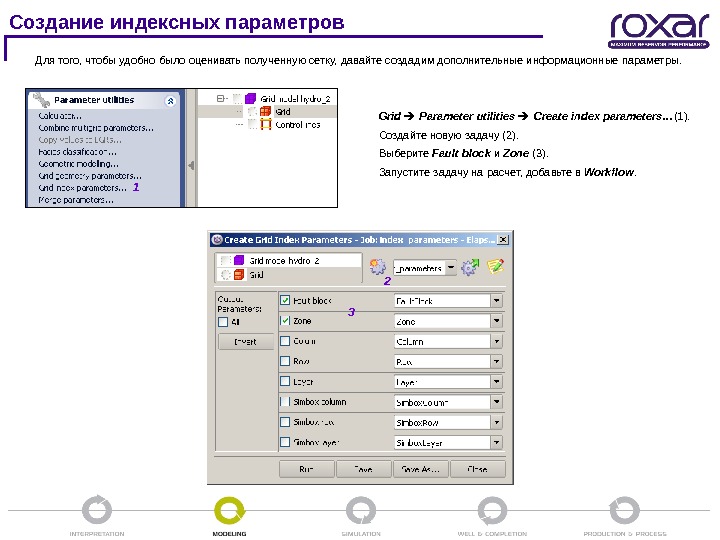The image size is (720, 540).
Task: Open the Column name dropdown arrow
Action: [x=496, y=341]
